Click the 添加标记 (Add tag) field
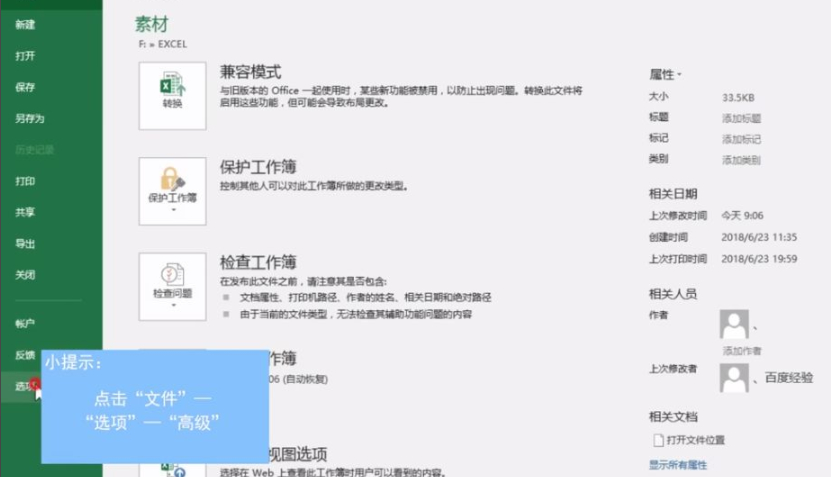This screenshot has height=477, width=831. click(741, 139)
